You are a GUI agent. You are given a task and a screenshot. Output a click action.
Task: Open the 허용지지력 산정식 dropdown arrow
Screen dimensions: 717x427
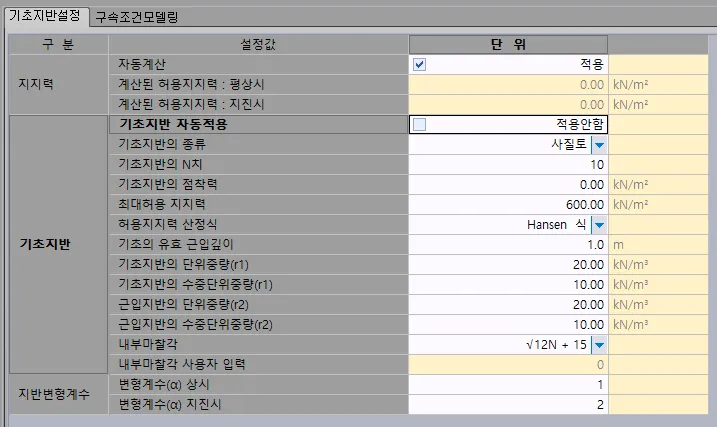pyautogui.click(x=599, y=225)
